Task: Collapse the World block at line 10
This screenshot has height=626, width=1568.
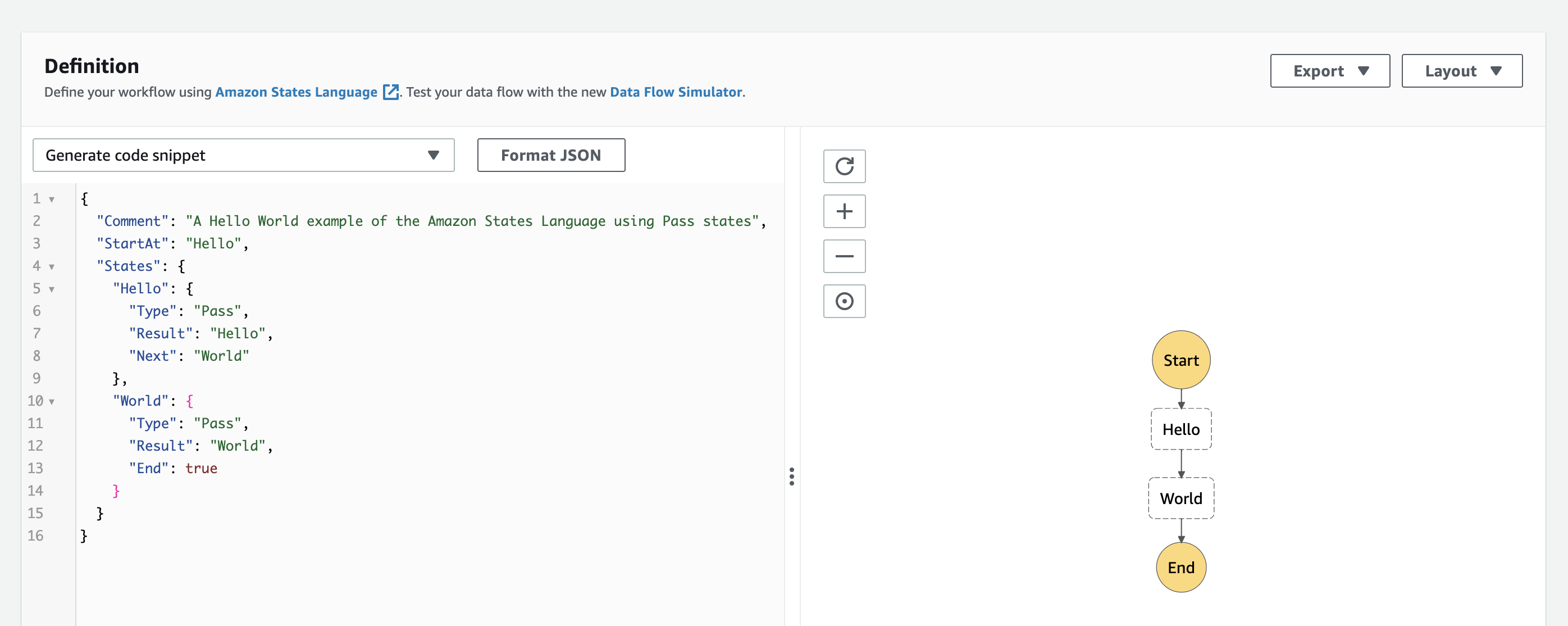Action: [52, 401]
